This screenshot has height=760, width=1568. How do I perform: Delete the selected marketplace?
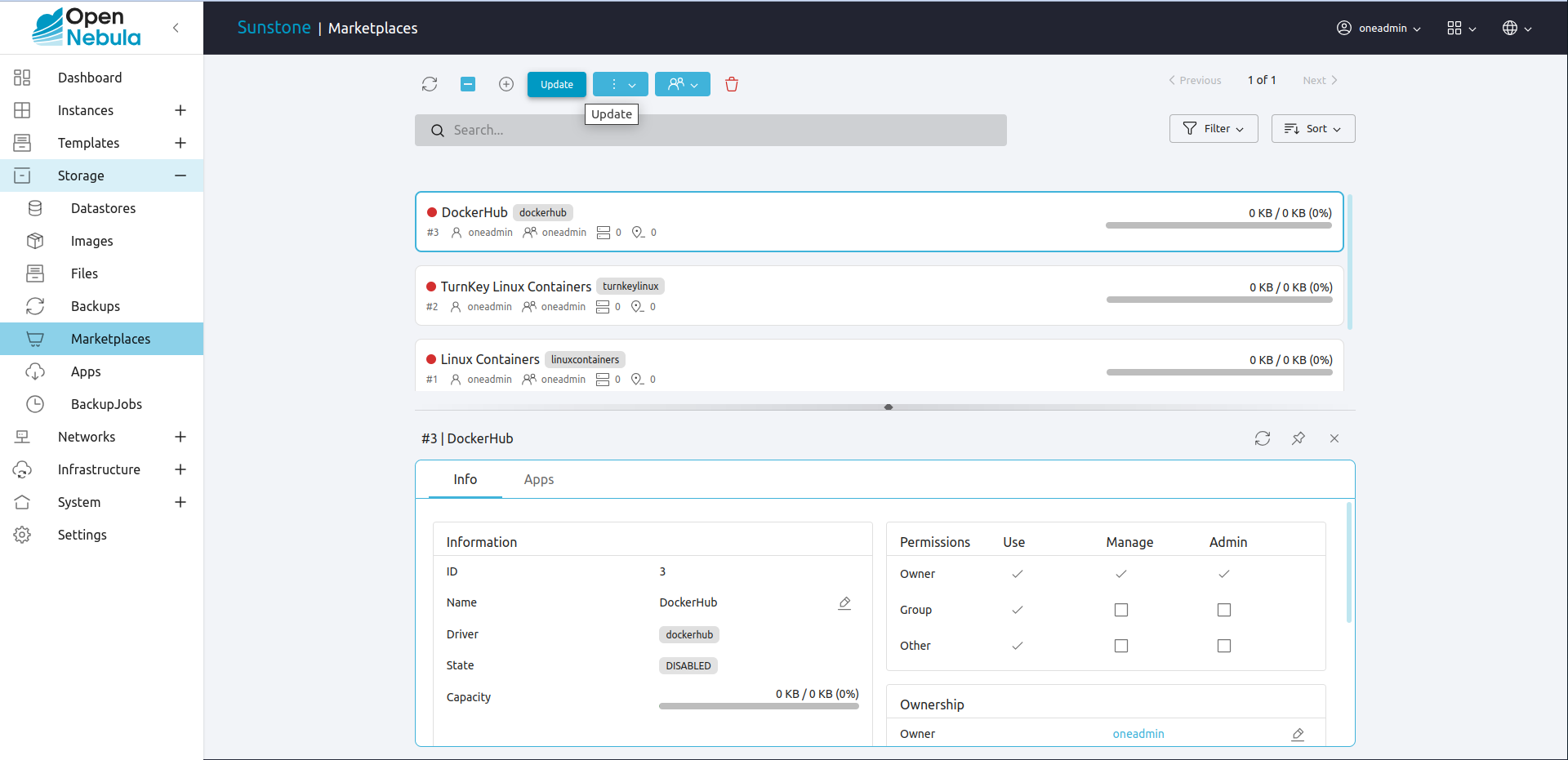pyautogui.click(x=732, y=84)
